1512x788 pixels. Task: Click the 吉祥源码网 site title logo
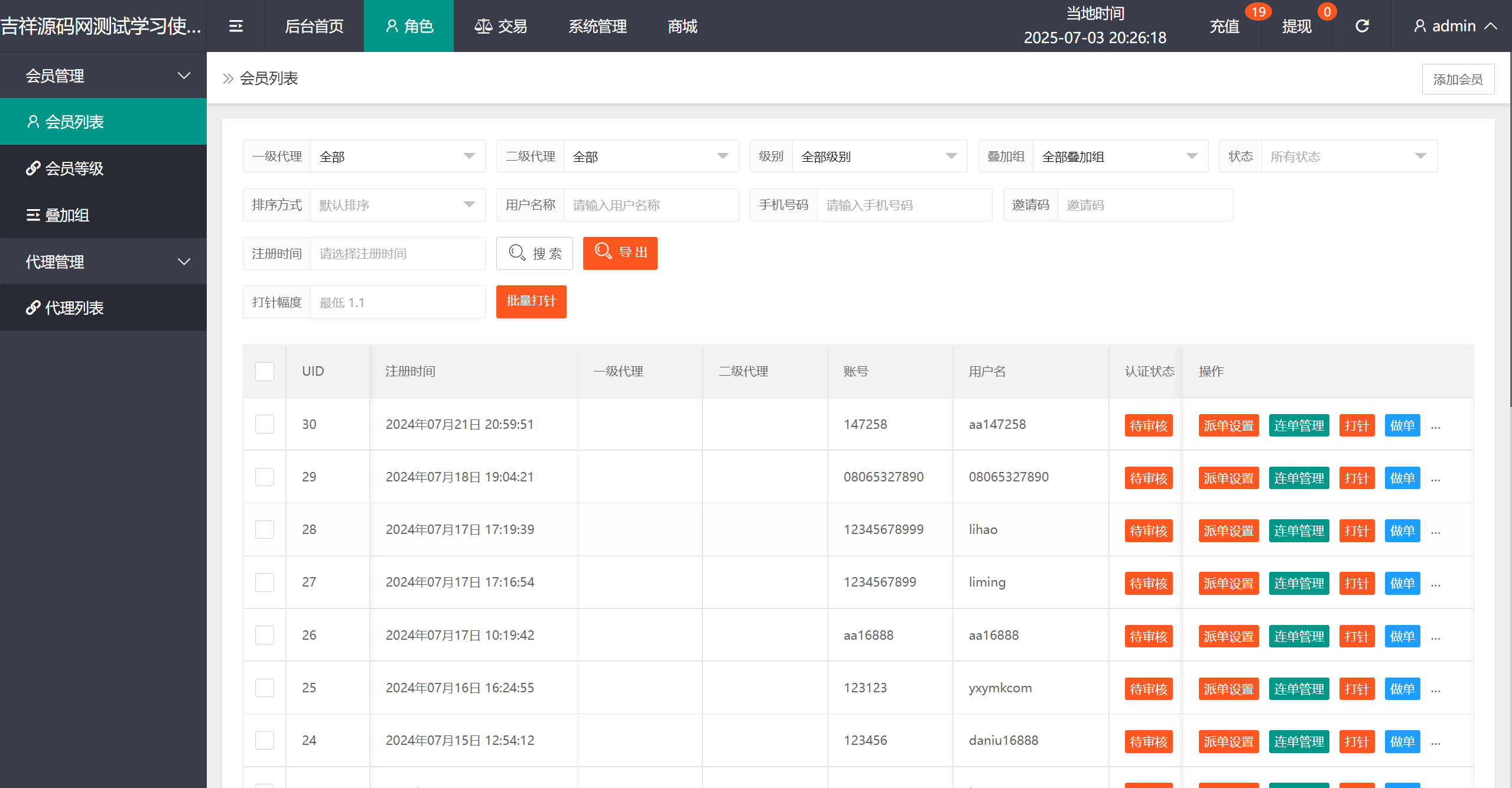click(x=101, y=26)
